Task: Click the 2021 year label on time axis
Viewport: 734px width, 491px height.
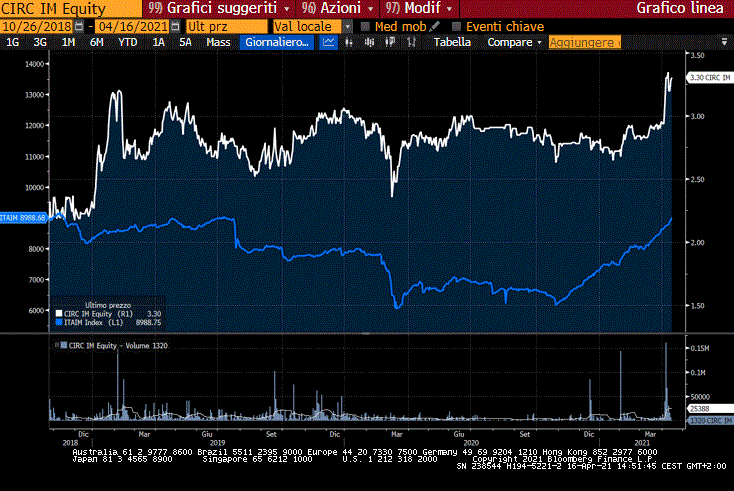Action: click(x=642, y=442)
